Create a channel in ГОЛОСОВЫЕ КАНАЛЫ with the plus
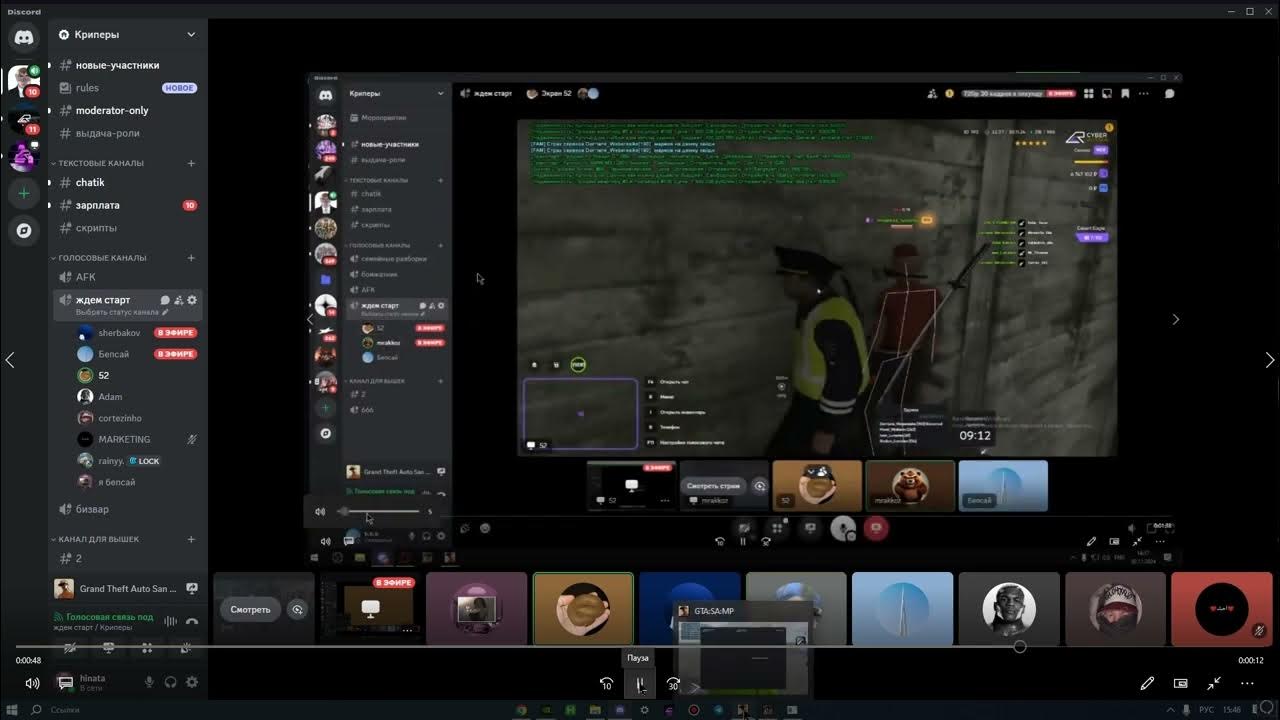Screen dimensions: 1280x720 191,258
